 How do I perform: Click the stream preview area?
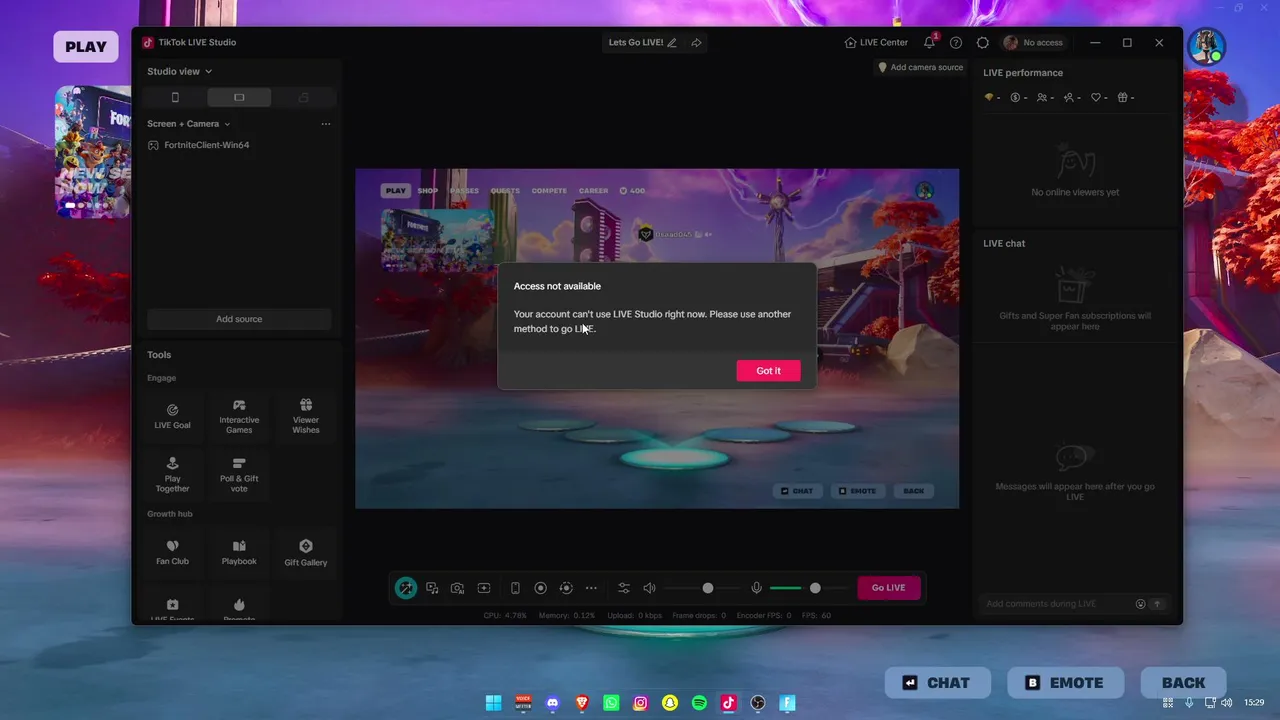click(657, 338)
